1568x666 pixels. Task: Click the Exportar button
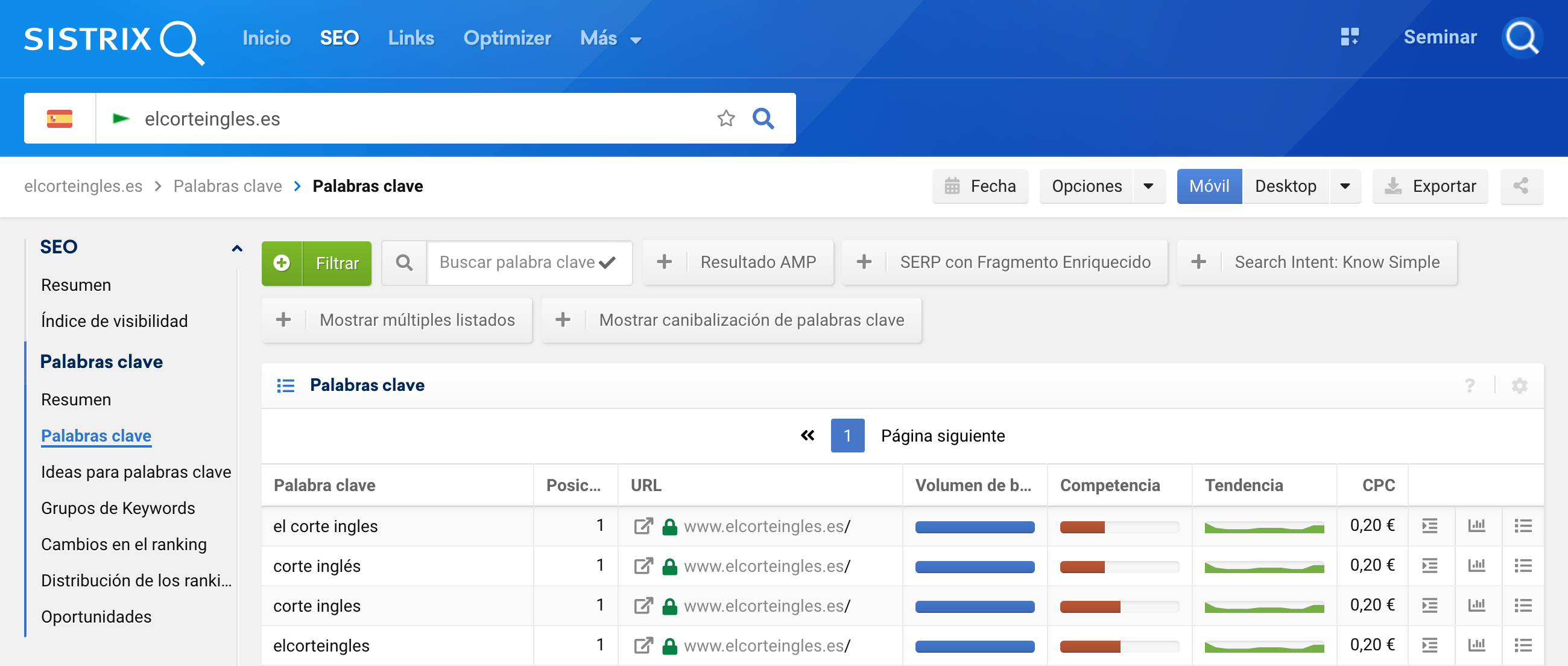coord(1430,186)
